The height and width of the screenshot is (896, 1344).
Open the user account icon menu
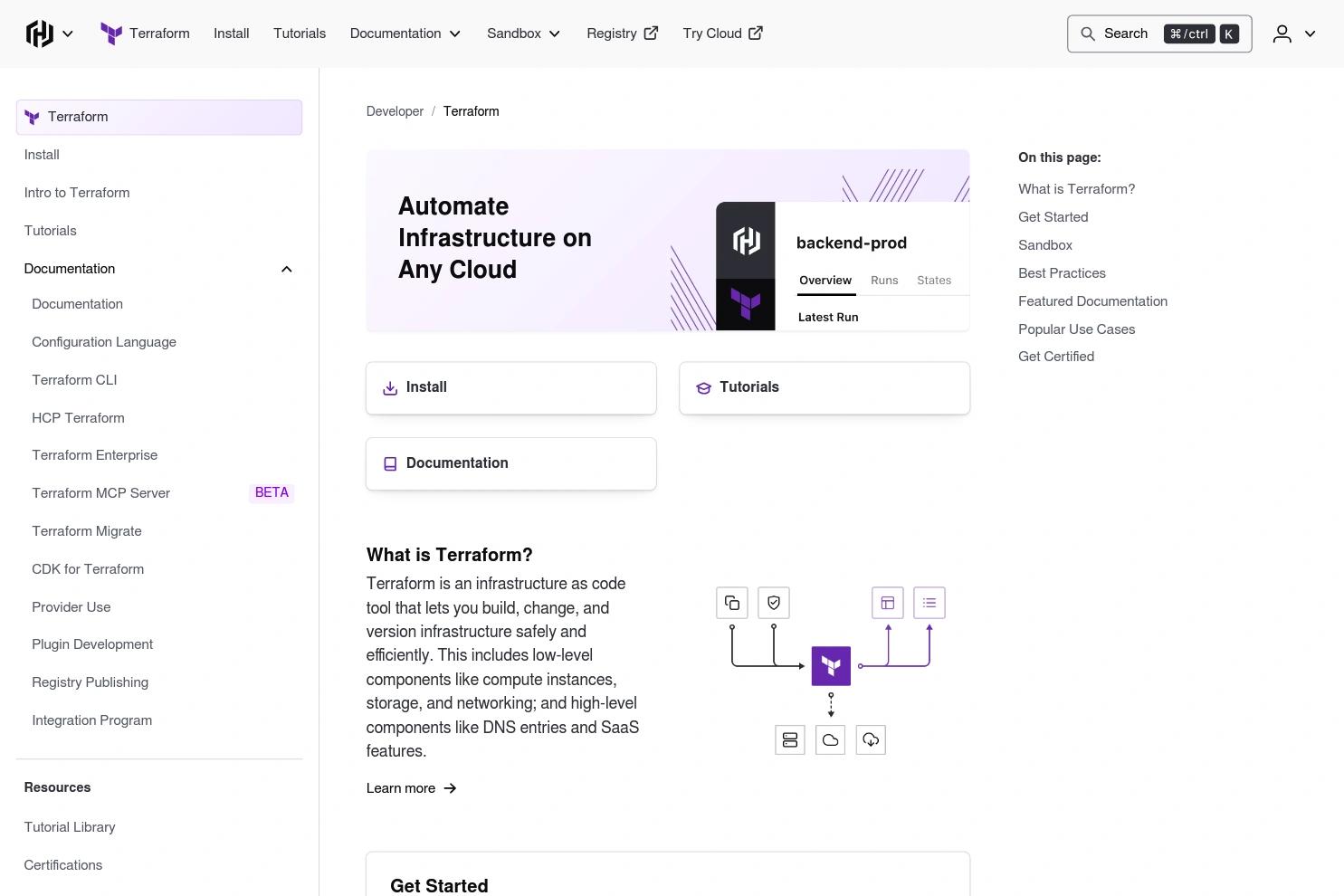click(x=1282, y=33)
